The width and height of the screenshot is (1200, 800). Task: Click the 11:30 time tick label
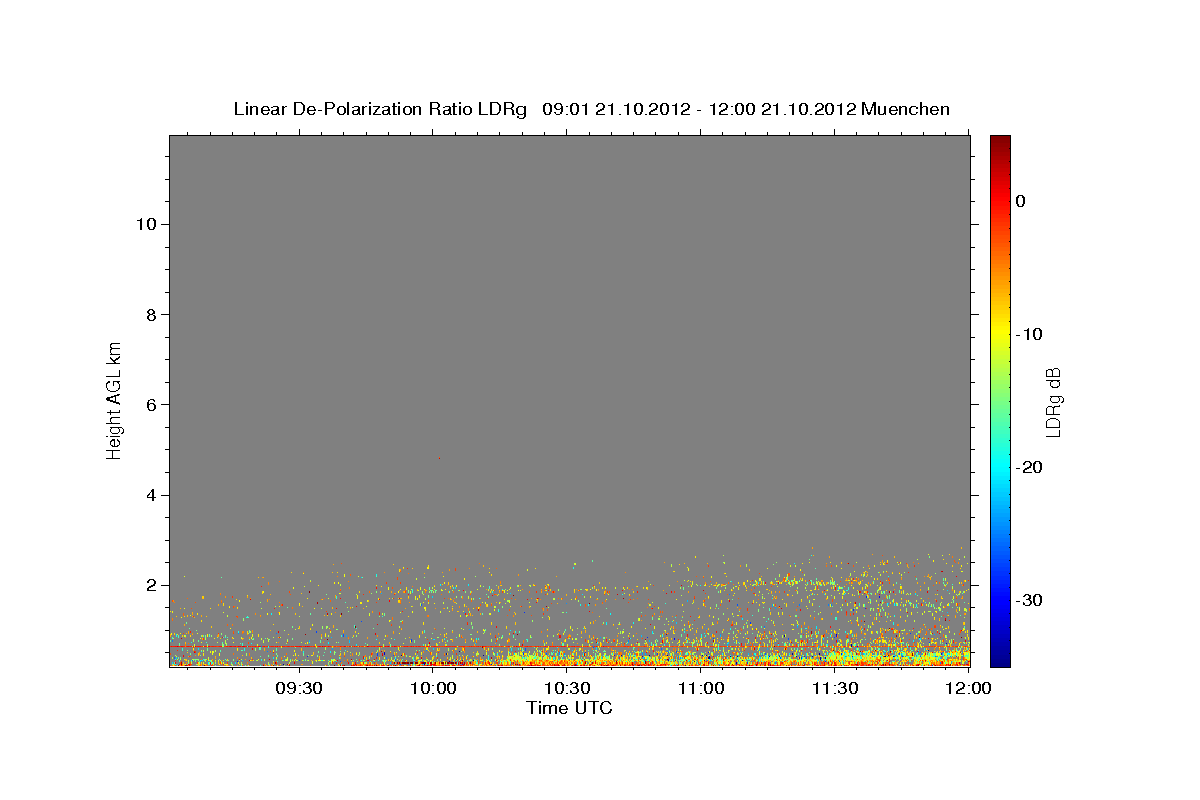(835, 689)
